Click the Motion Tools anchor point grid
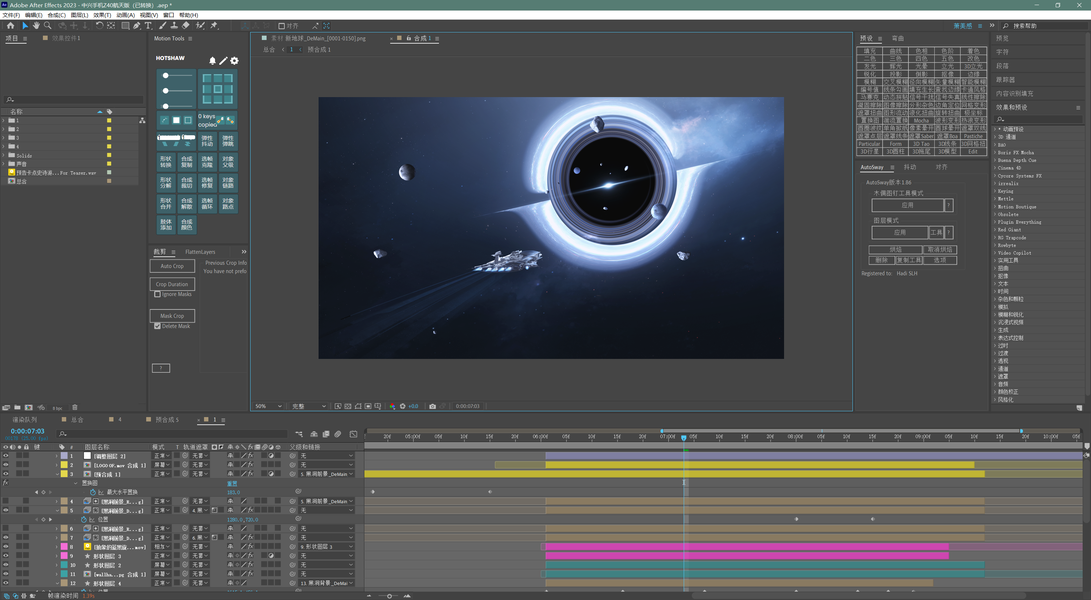 [218, 88]
